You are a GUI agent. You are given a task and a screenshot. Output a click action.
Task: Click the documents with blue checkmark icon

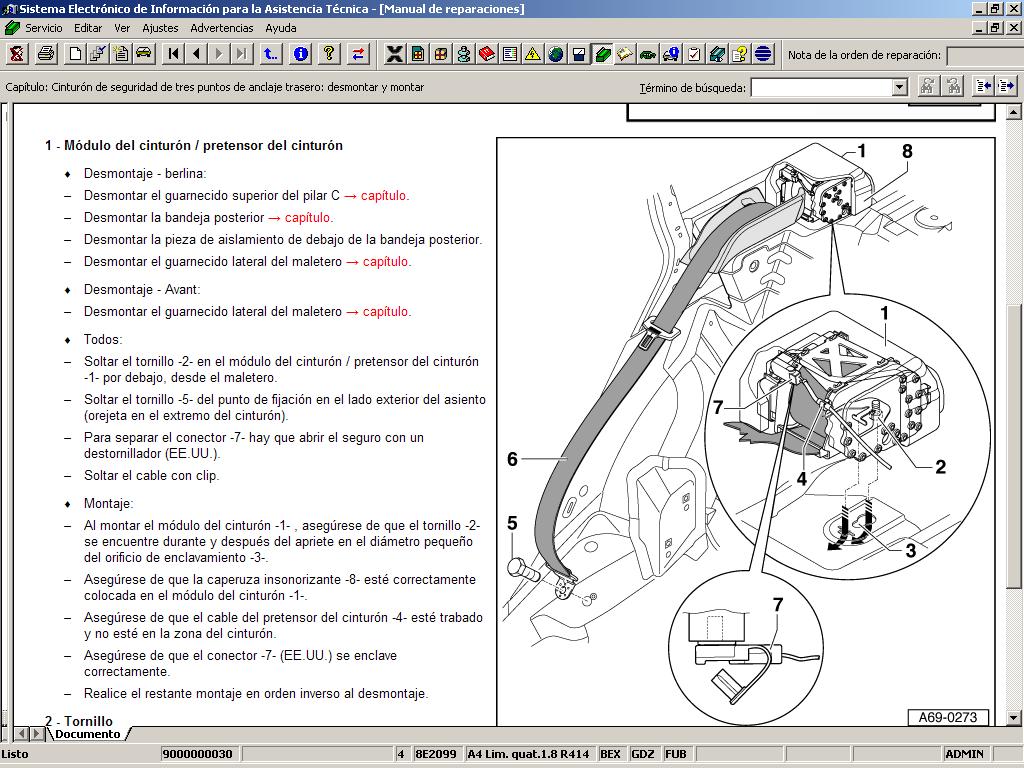pos(98,54)
